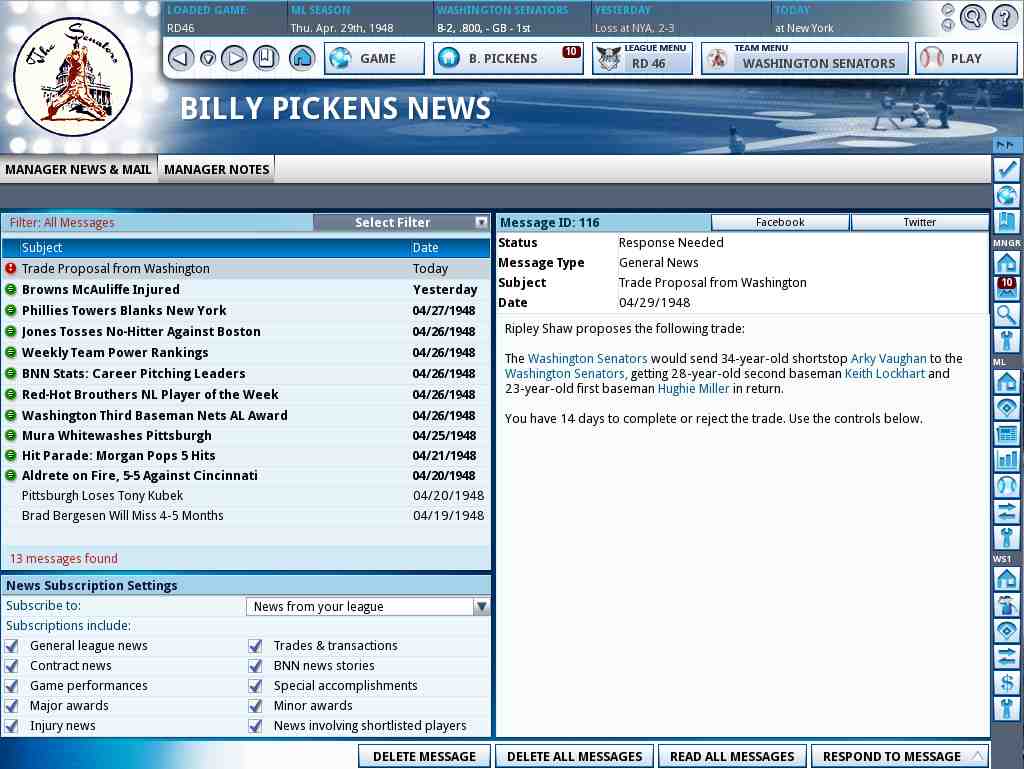Switch to the Manager News & Mail tab

point(78,170)
